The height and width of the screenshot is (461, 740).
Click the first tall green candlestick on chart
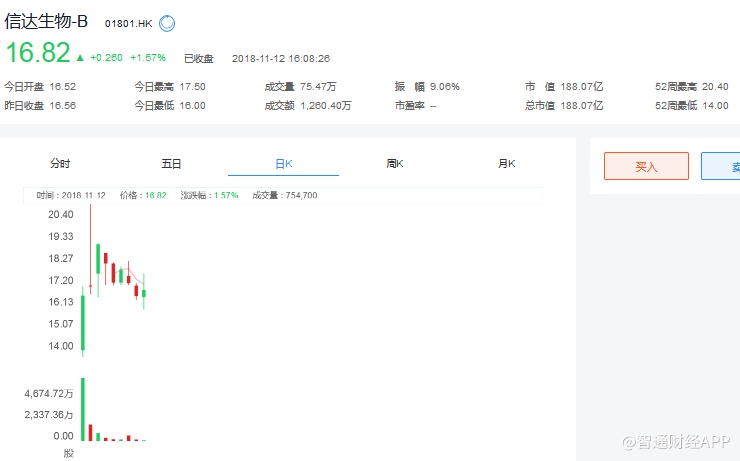point(83,323)
